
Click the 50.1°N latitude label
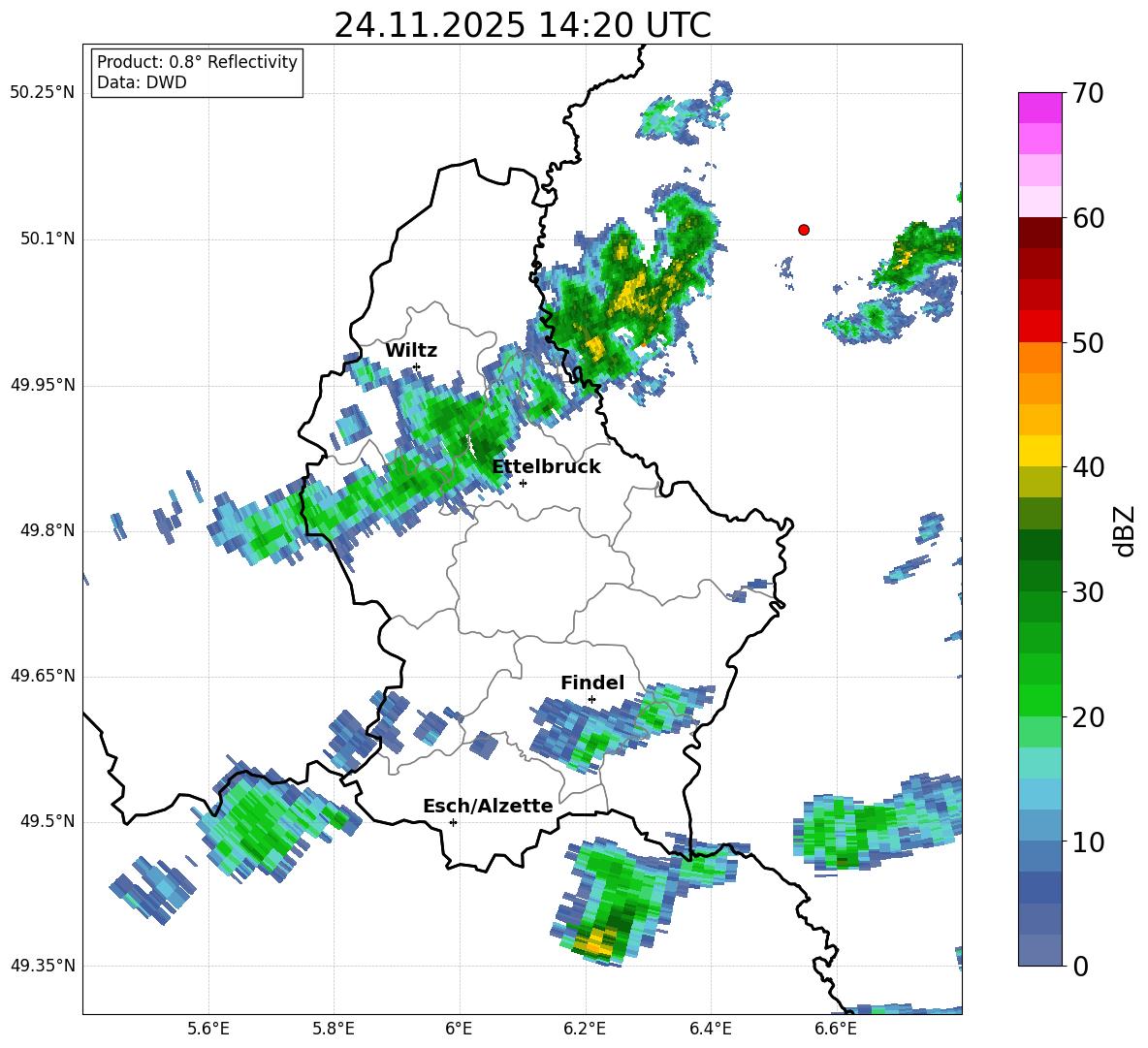pos(47,239)
